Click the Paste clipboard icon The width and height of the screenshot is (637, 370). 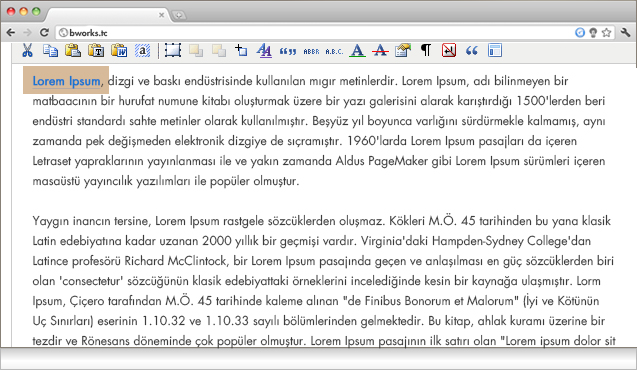pyautogui.click(x=73, y=51)
